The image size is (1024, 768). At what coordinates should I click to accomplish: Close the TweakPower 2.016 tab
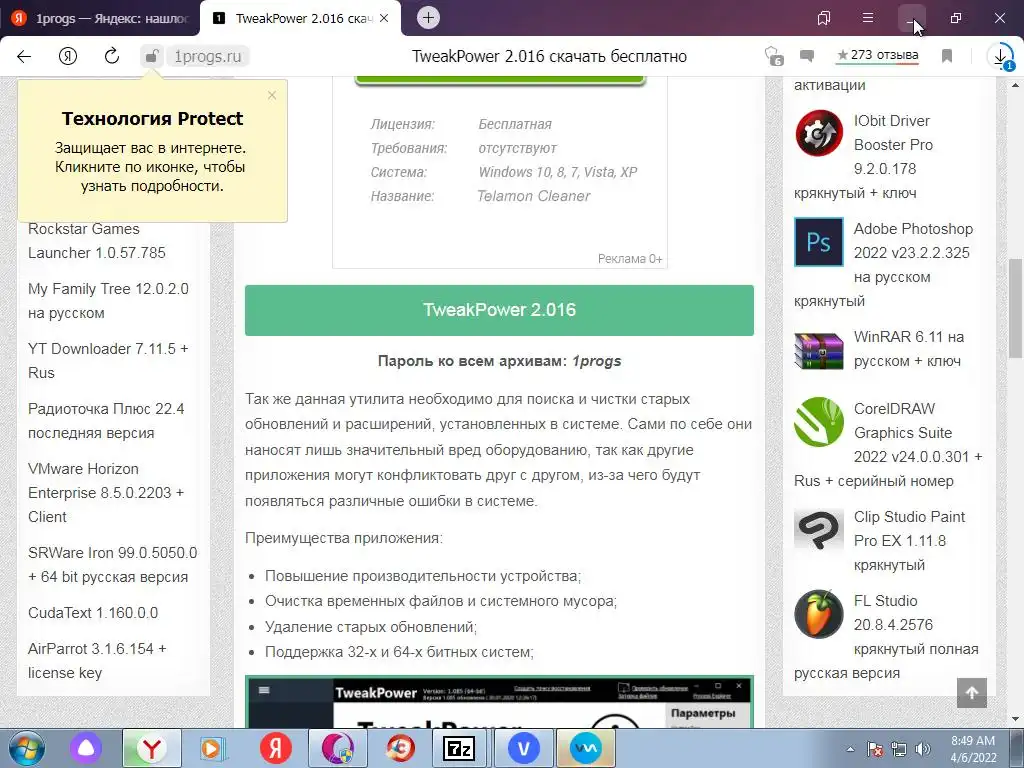coord(384,18)
